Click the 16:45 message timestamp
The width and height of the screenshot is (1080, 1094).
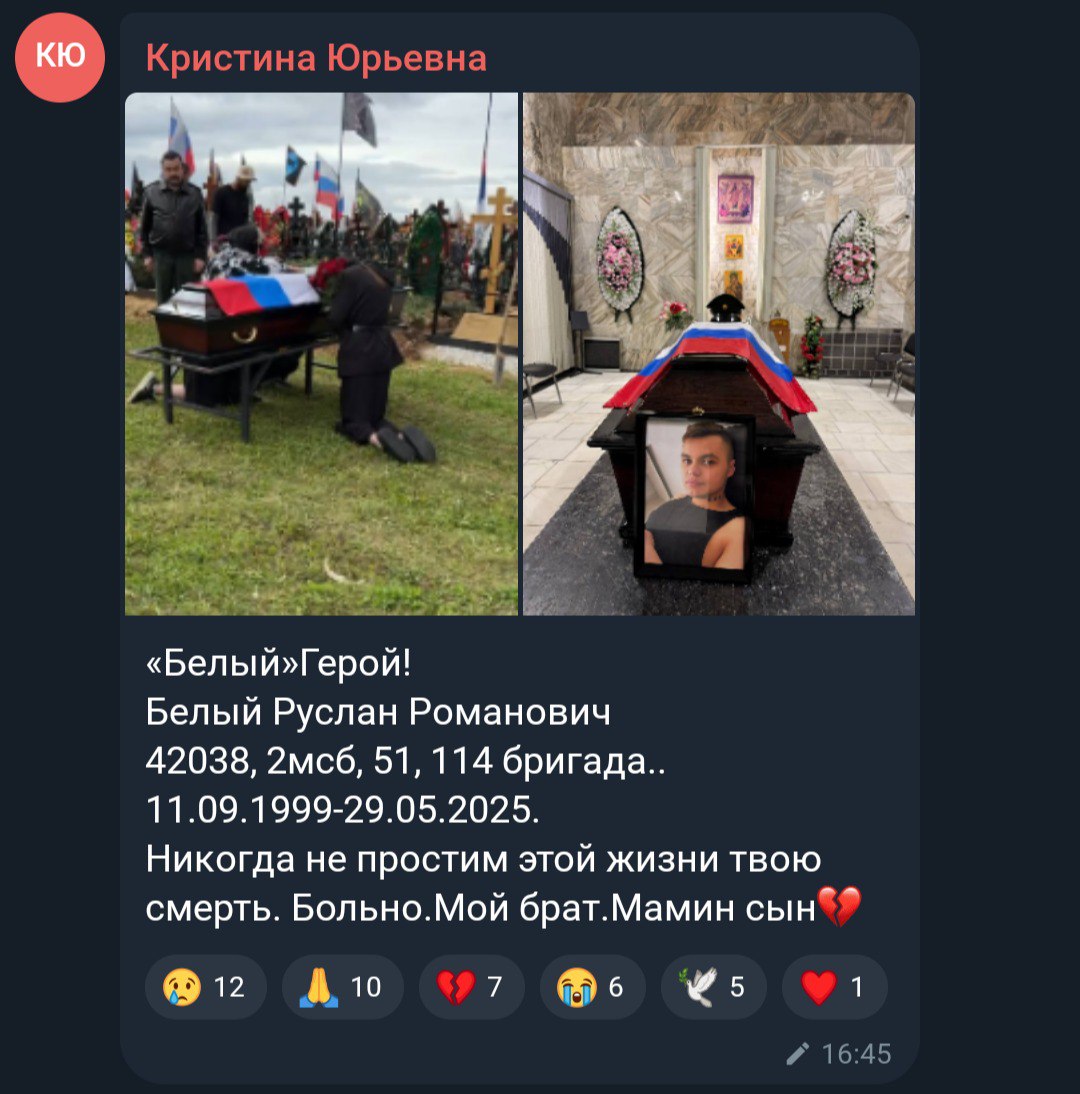click(856, 1054)
